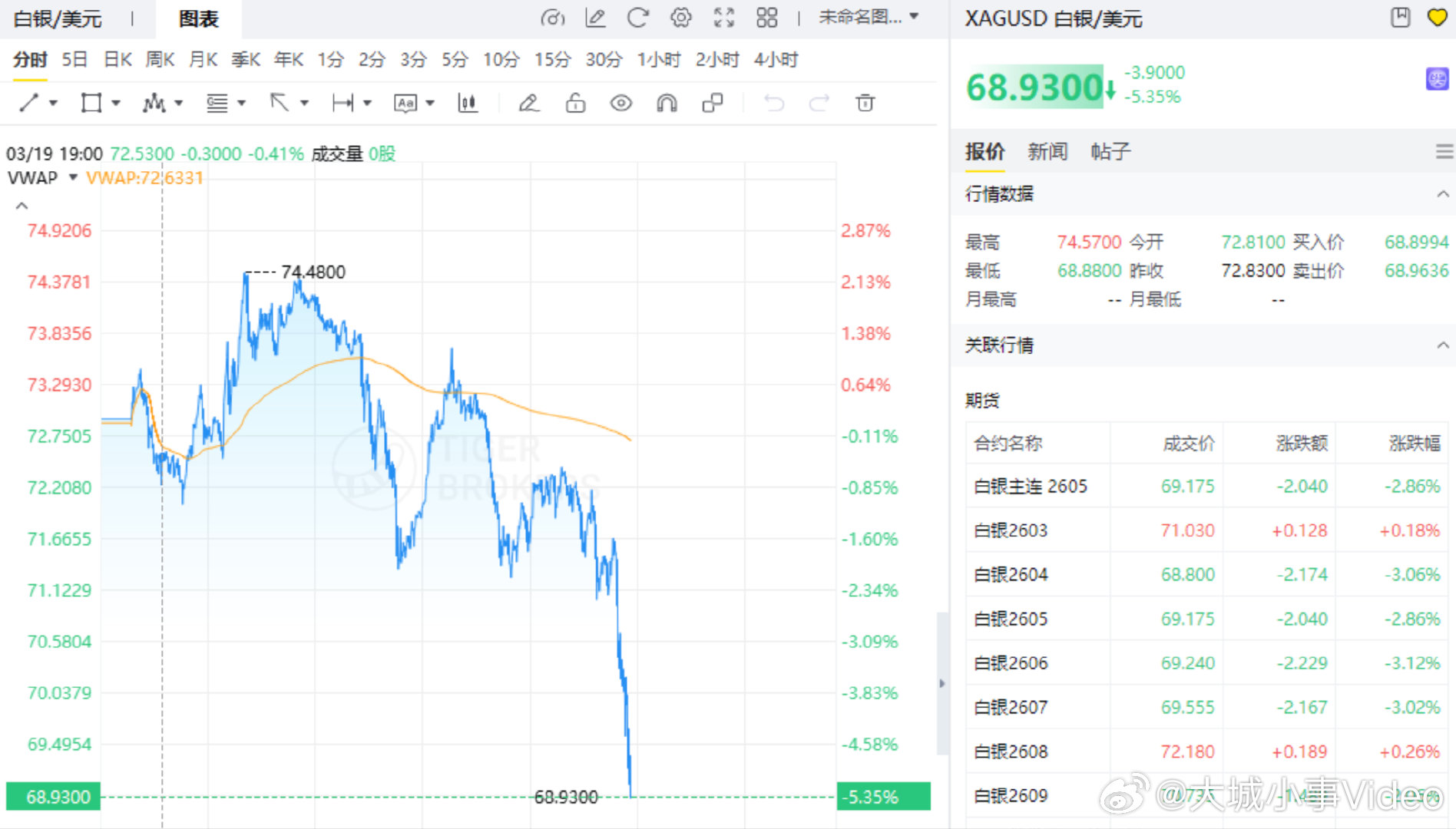Click the trash icon to remove drawings
Viewport: 1456px width, 829px height.
(x=865, y=102)
